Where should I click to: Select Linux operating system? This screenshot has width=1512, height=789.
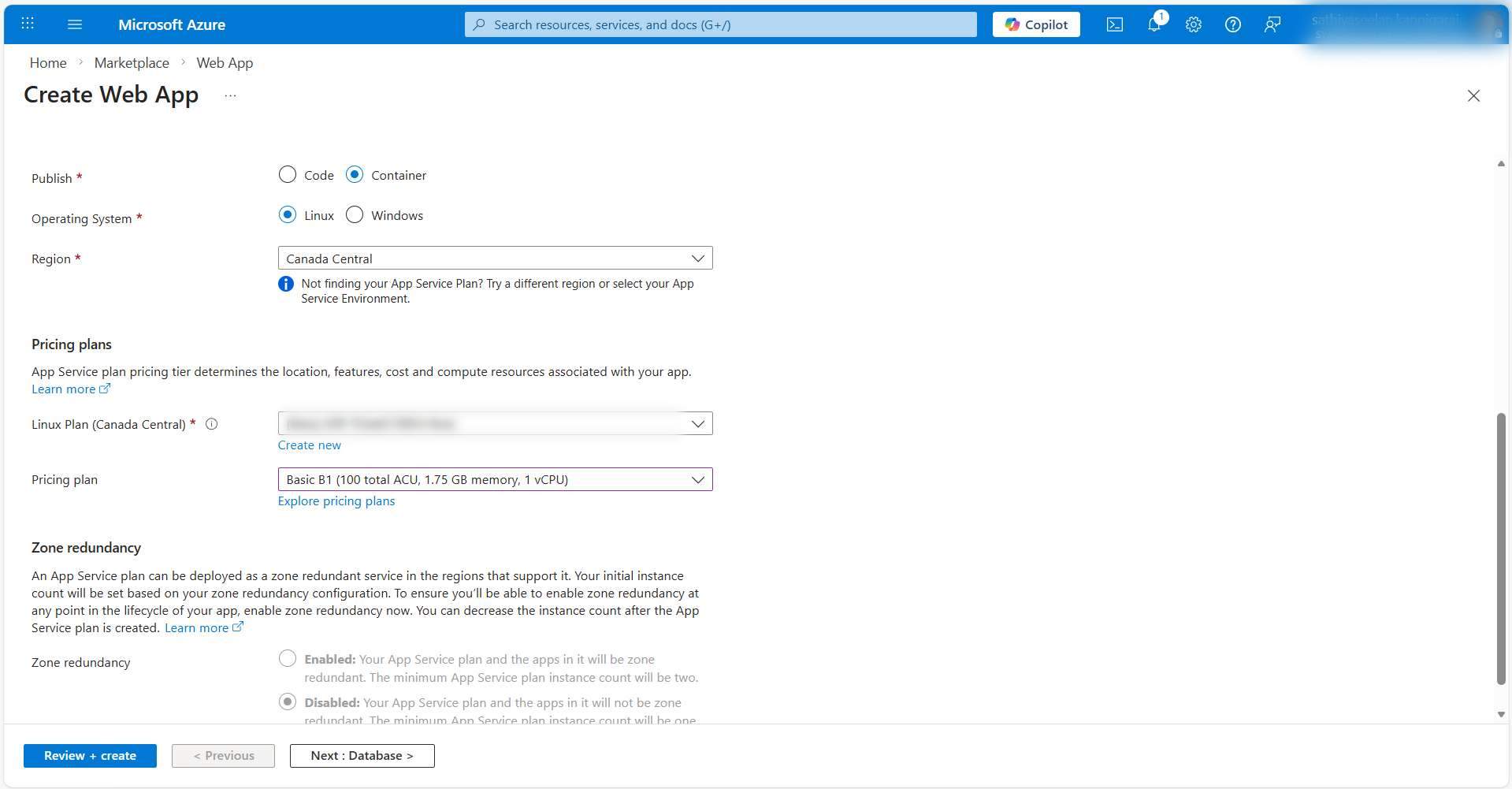288,214
